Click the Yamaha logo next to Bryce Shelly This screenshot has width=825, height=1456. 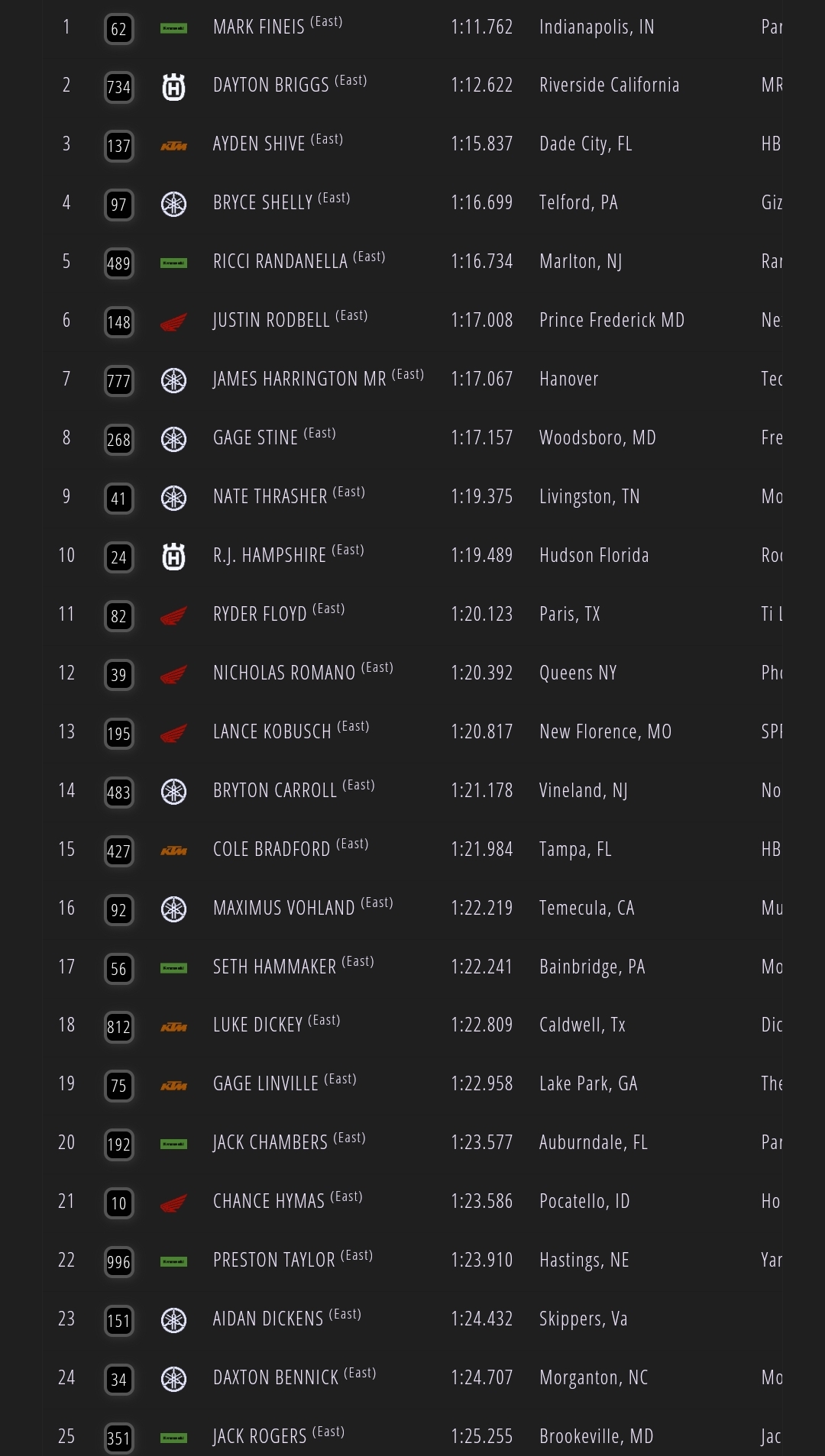[x=173, y=204]
